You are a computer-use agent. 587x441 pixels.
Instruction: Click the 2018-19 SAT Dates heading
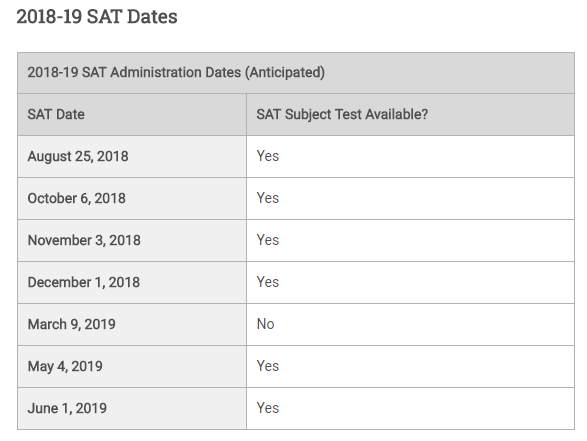(x=97, y=17)
